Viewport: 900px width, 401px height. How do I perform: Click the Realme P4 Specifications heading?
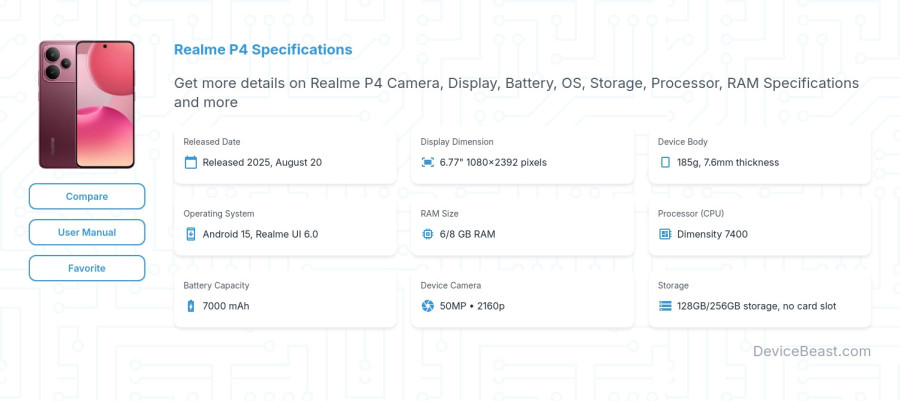[263, 49]
